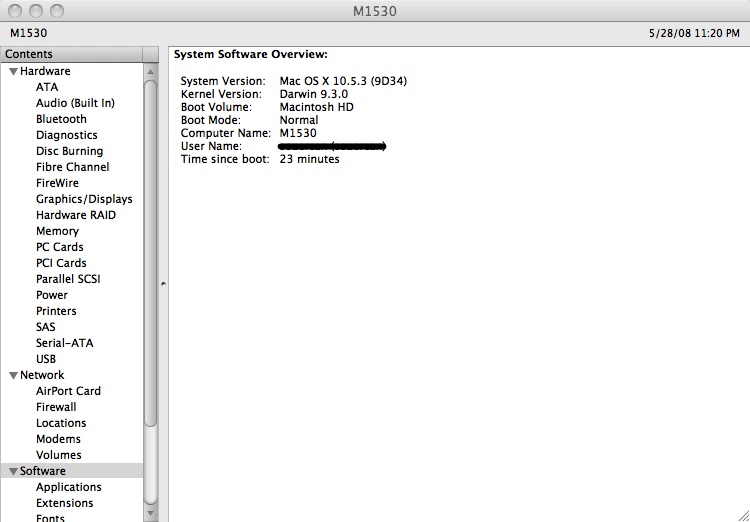
Task: Open Graphics/Displays information
Action: tap(84, 199)
